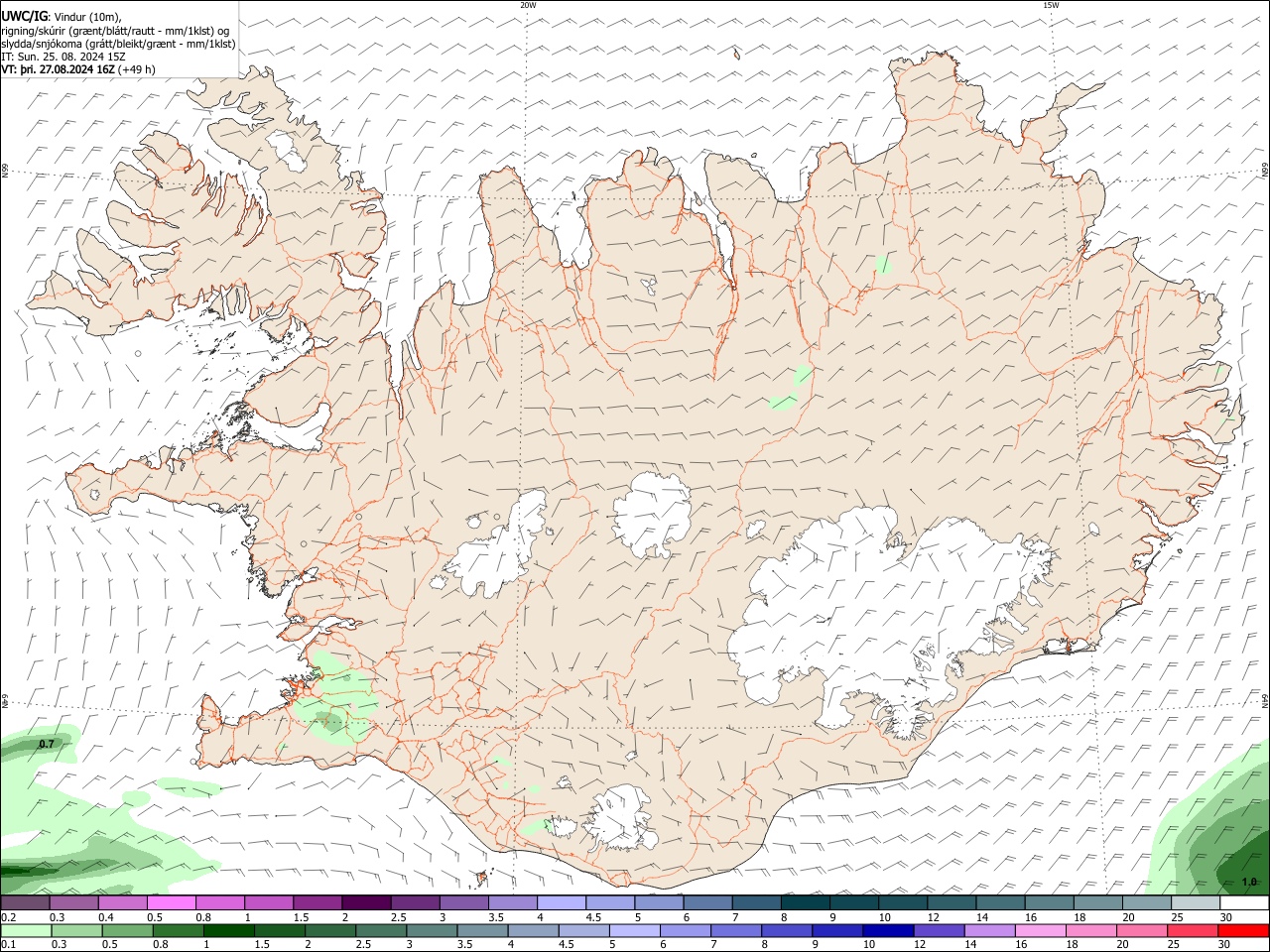This screenshot has width=1270, height=952.
Task: Click the '20W' longitude label
Action: (x=528, y=5)
